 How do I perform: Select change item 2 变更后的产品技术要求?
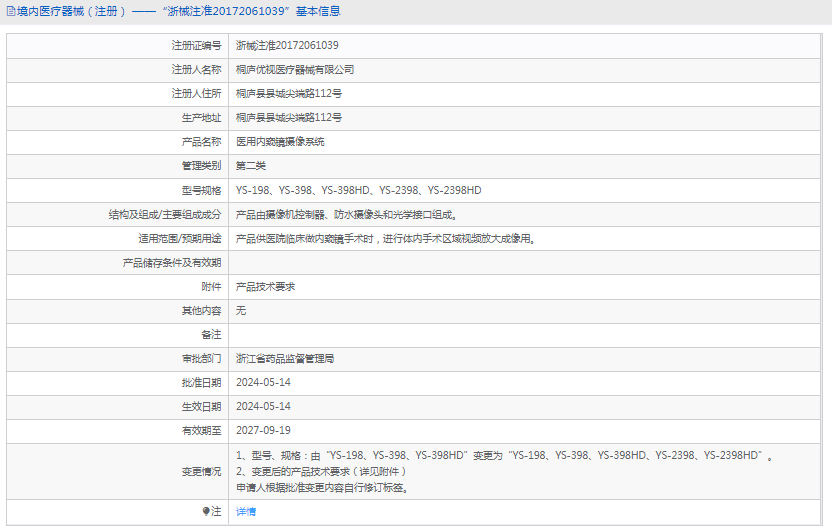321,471
